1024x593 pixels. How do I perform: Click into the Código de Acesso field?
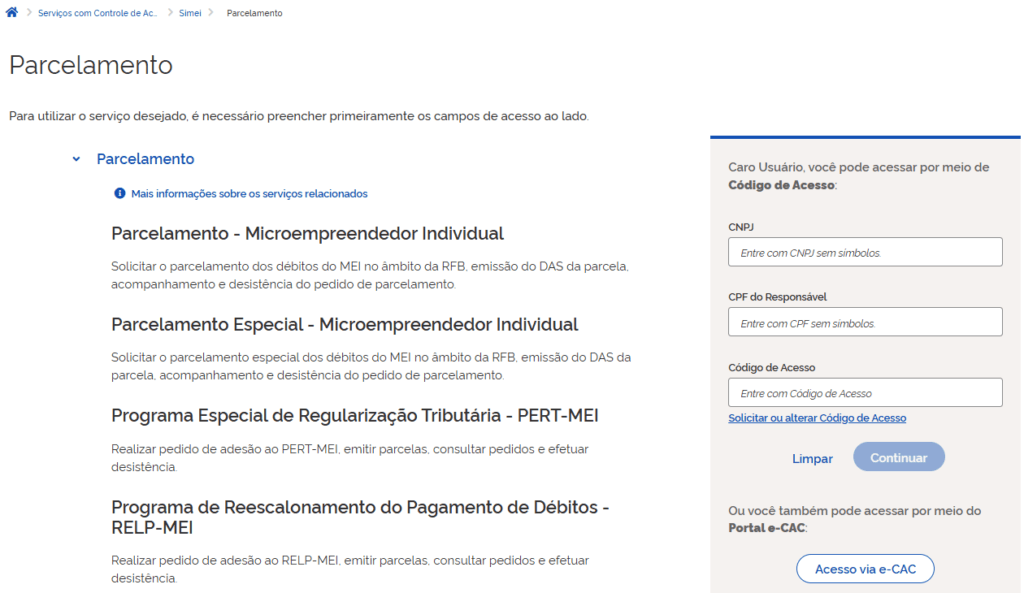coord(865,392)
